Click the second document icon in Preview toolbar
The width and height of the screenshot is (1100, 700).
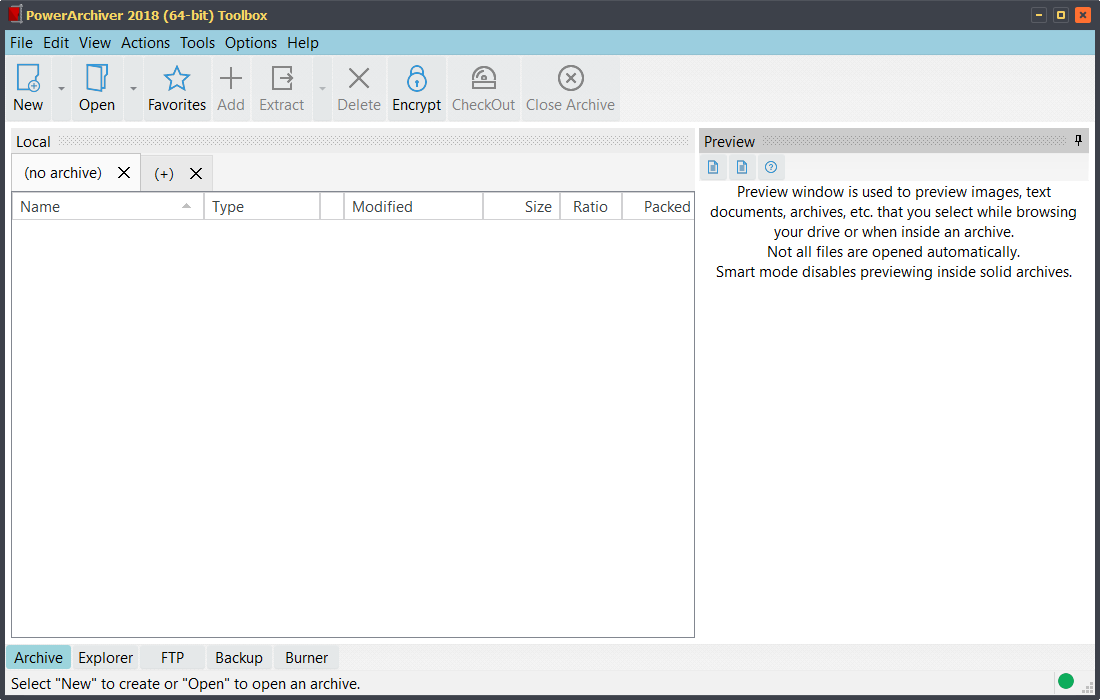click(742, 167)
